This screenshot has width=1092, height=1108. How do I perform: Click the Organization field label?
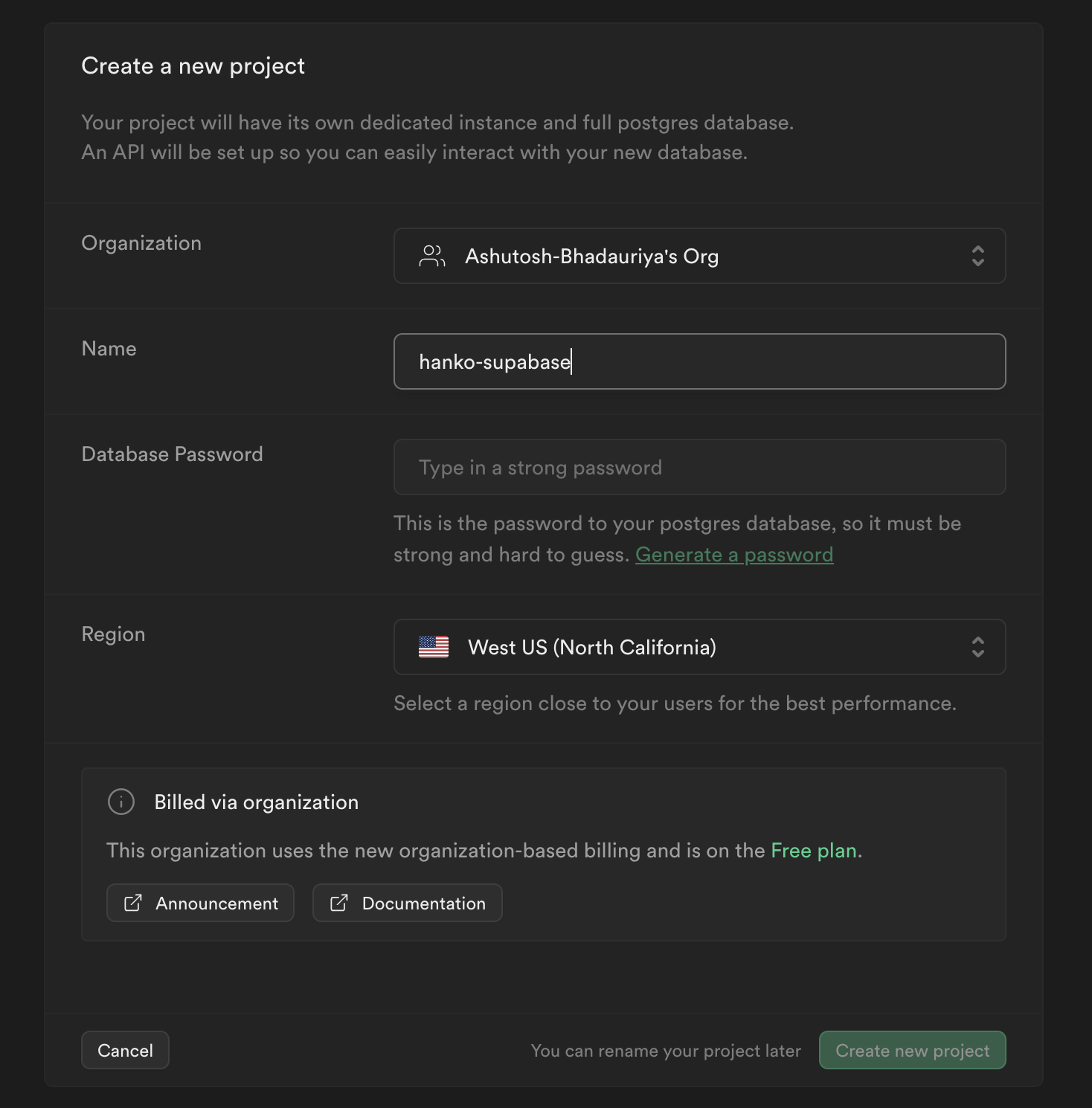(141, 243)
